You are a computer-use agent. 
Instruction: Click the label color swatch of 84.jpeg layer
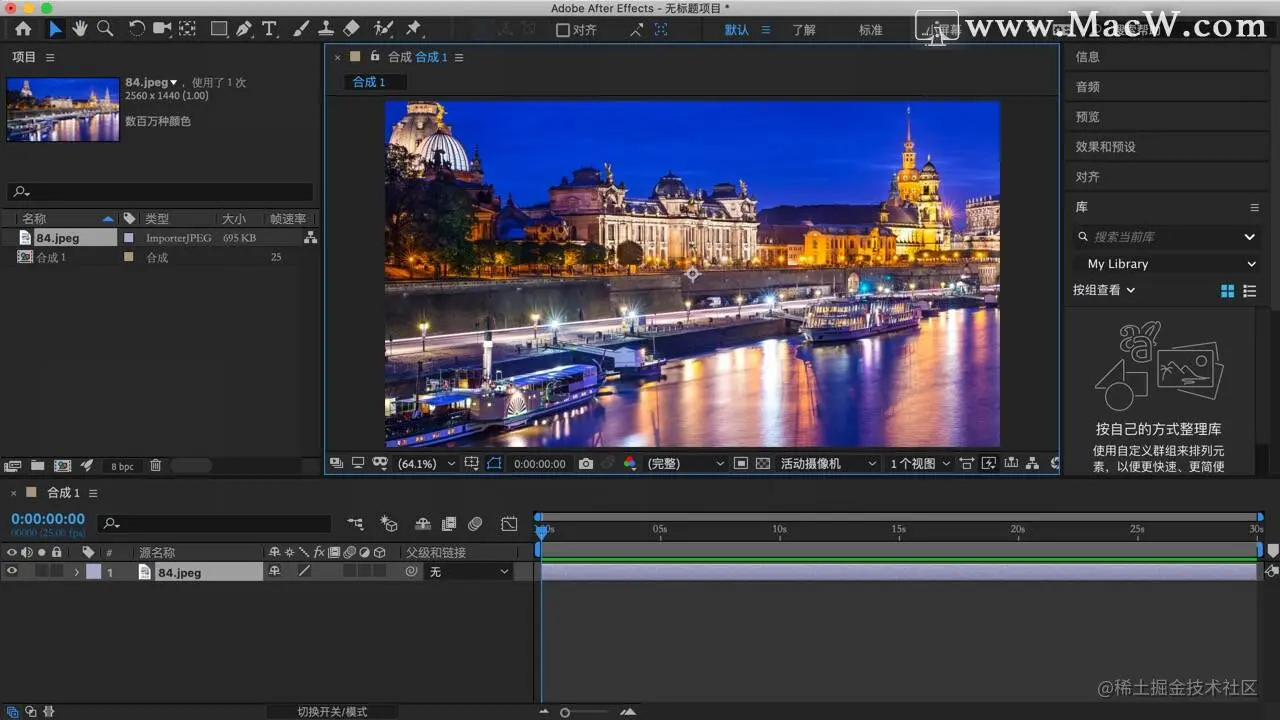pos(94,572)
